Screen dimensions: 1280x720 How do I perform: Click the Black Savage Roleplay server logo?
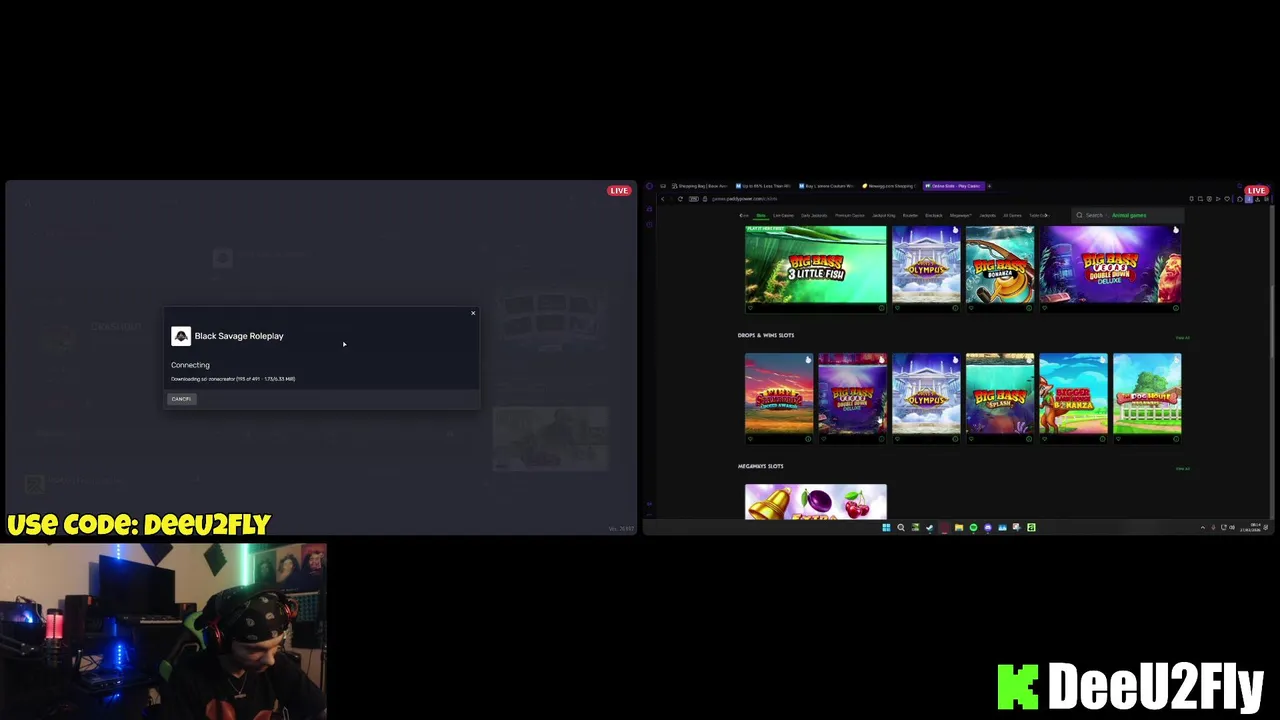(x=181, y=336)
